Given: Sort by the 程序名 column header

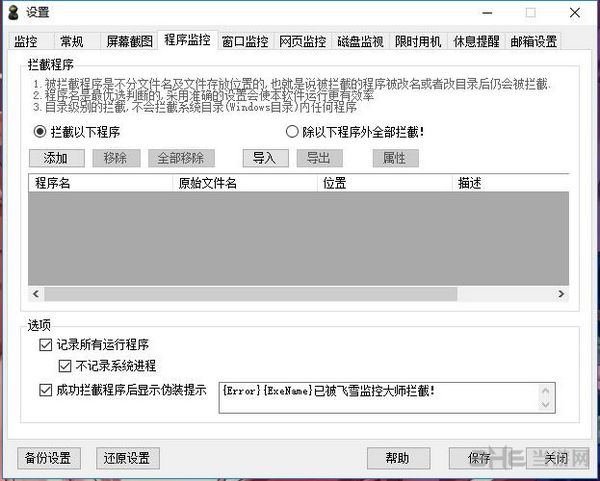Looking at the screenshot, I should tap(100, 183).
